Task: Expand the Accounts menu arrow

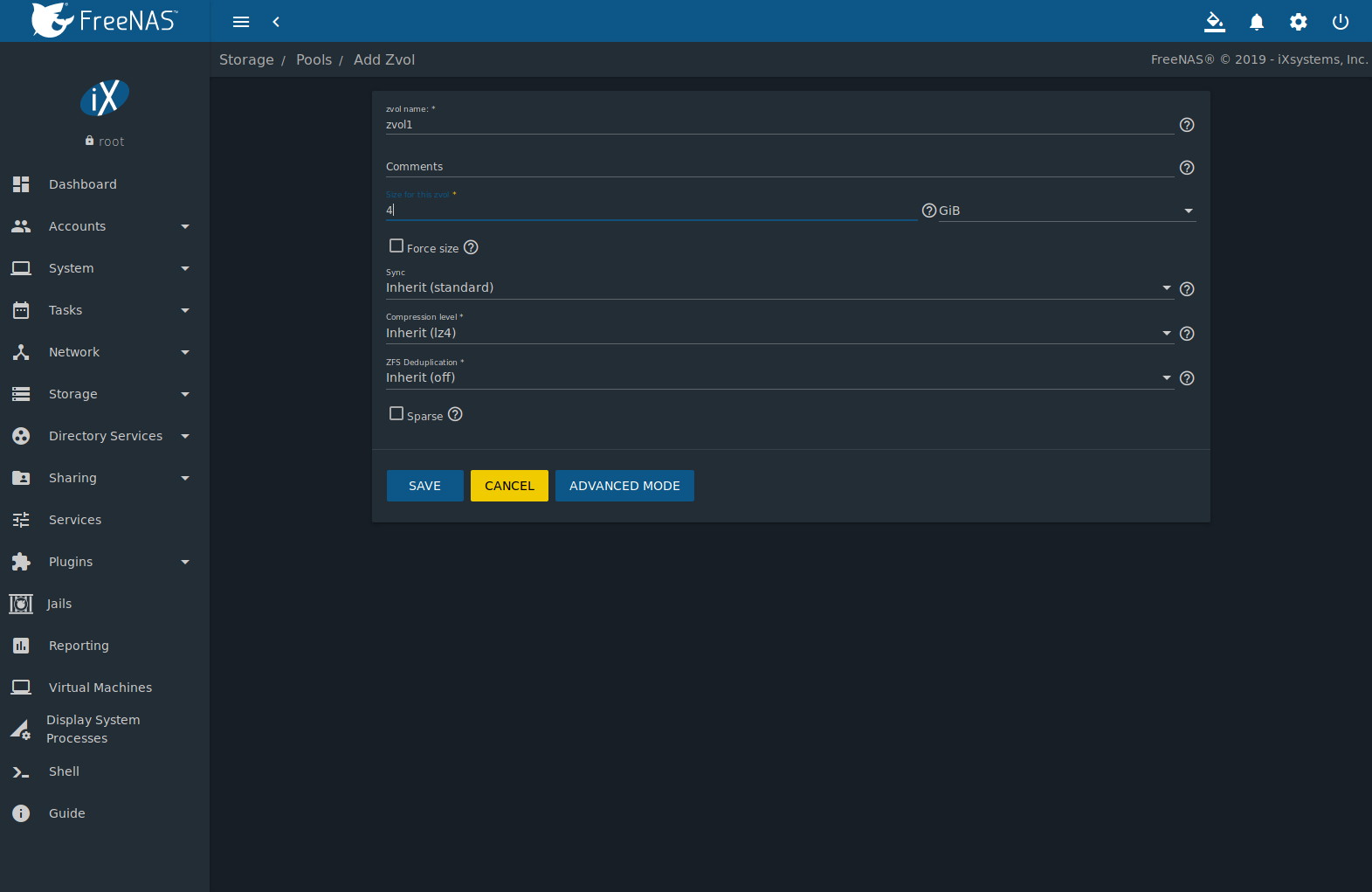Action: 185,227
